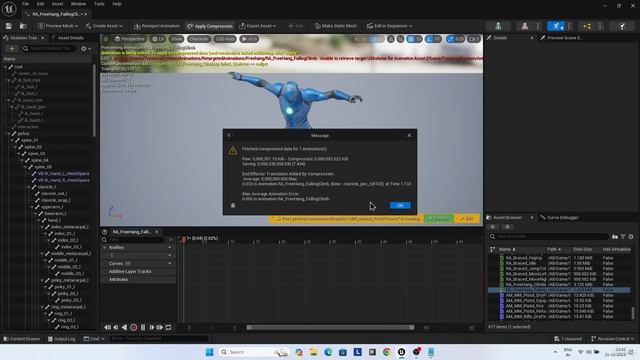Click the Animation Blueprint mode icon
The image size is (640, 360).
coord(587,26)
